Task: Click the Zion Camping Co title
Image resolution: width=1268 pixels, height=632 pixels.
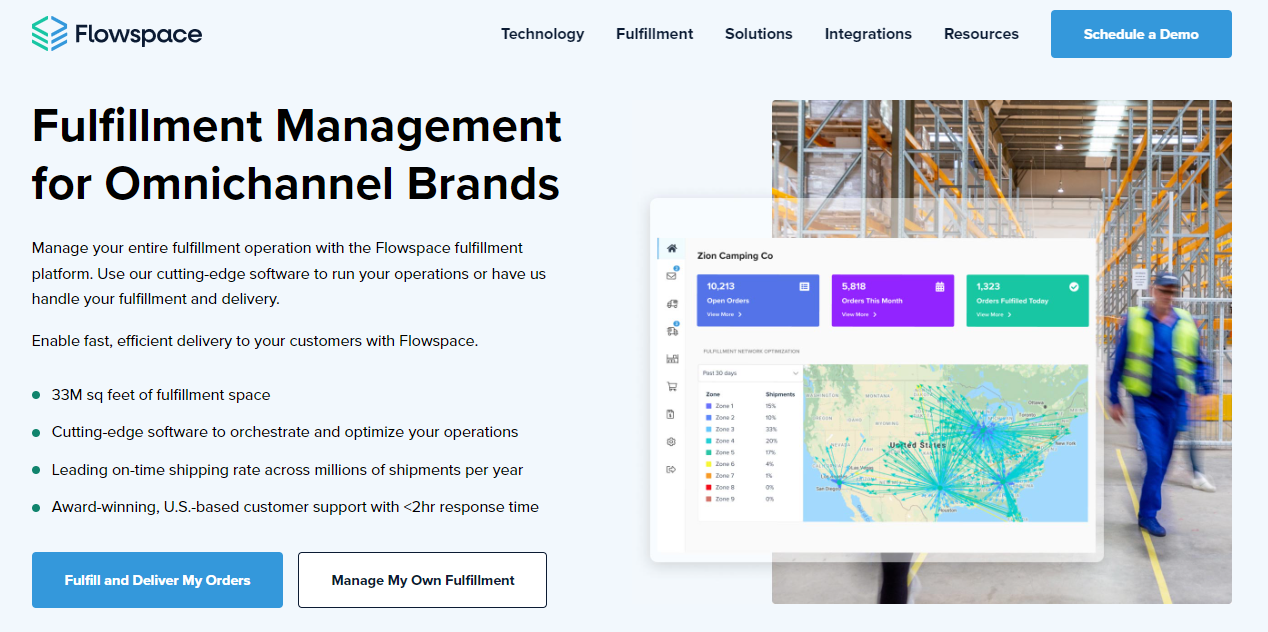Action: click(x=735, y=256)
